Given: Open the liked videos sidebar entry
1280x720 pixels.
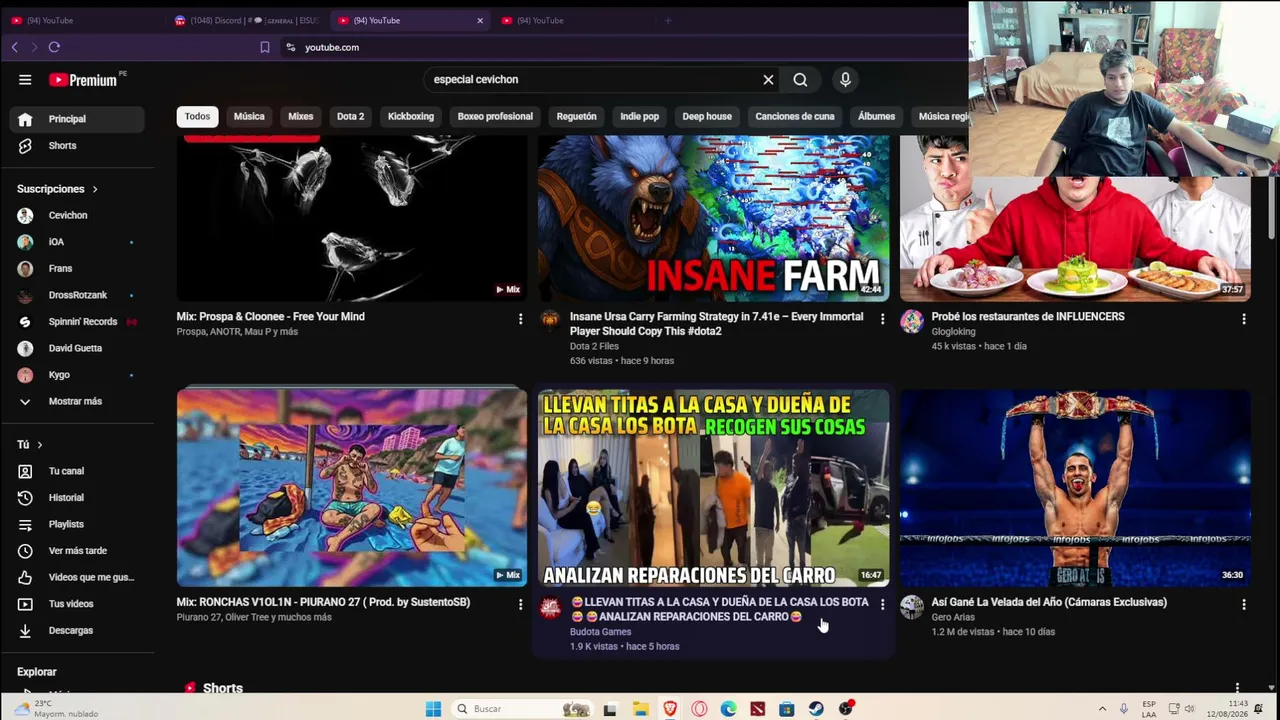Looking at the screenshot, I should coord(78,577).
